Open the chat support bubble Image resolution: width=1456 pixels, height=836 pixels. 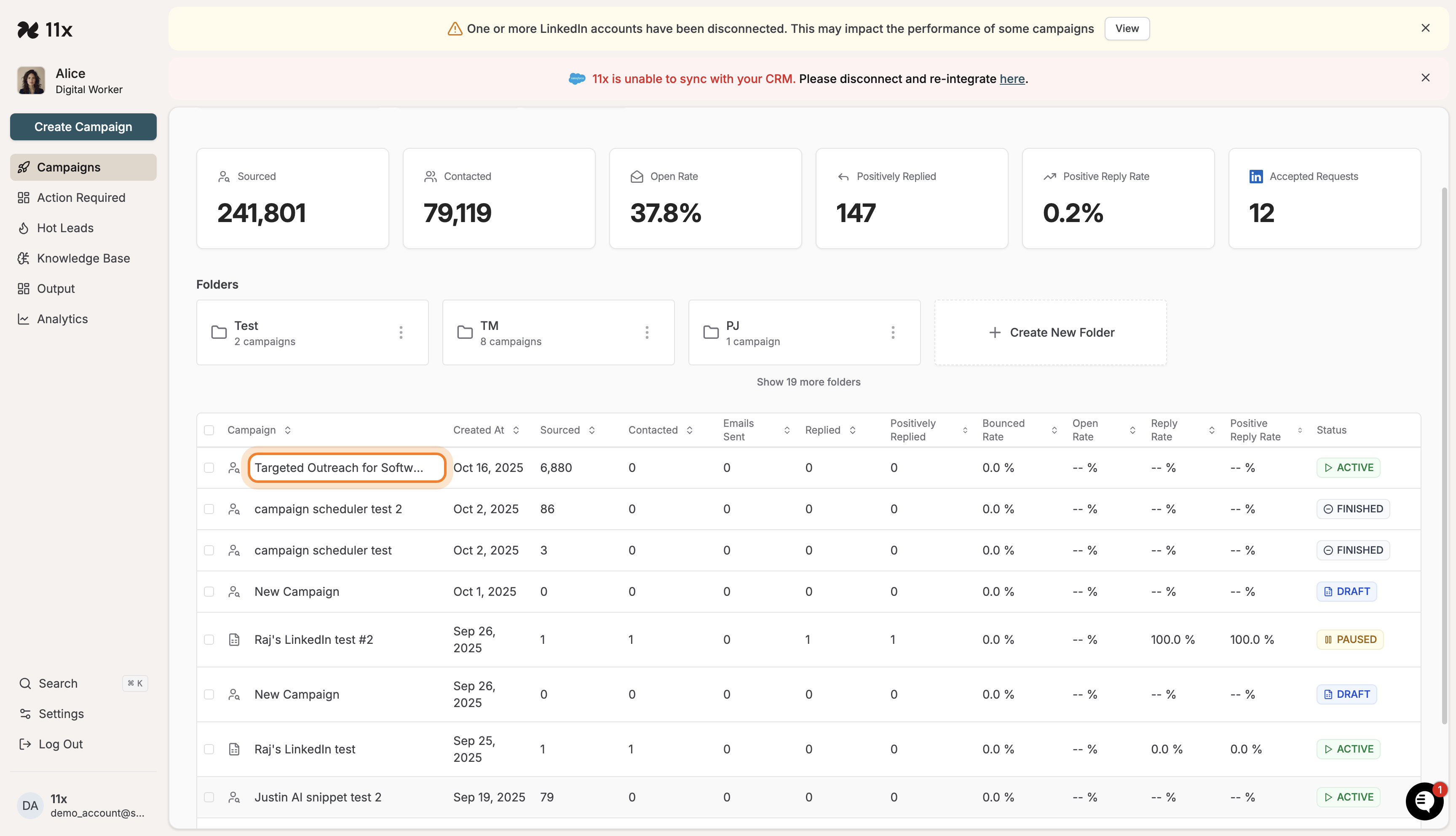[x=1424, y=801]
